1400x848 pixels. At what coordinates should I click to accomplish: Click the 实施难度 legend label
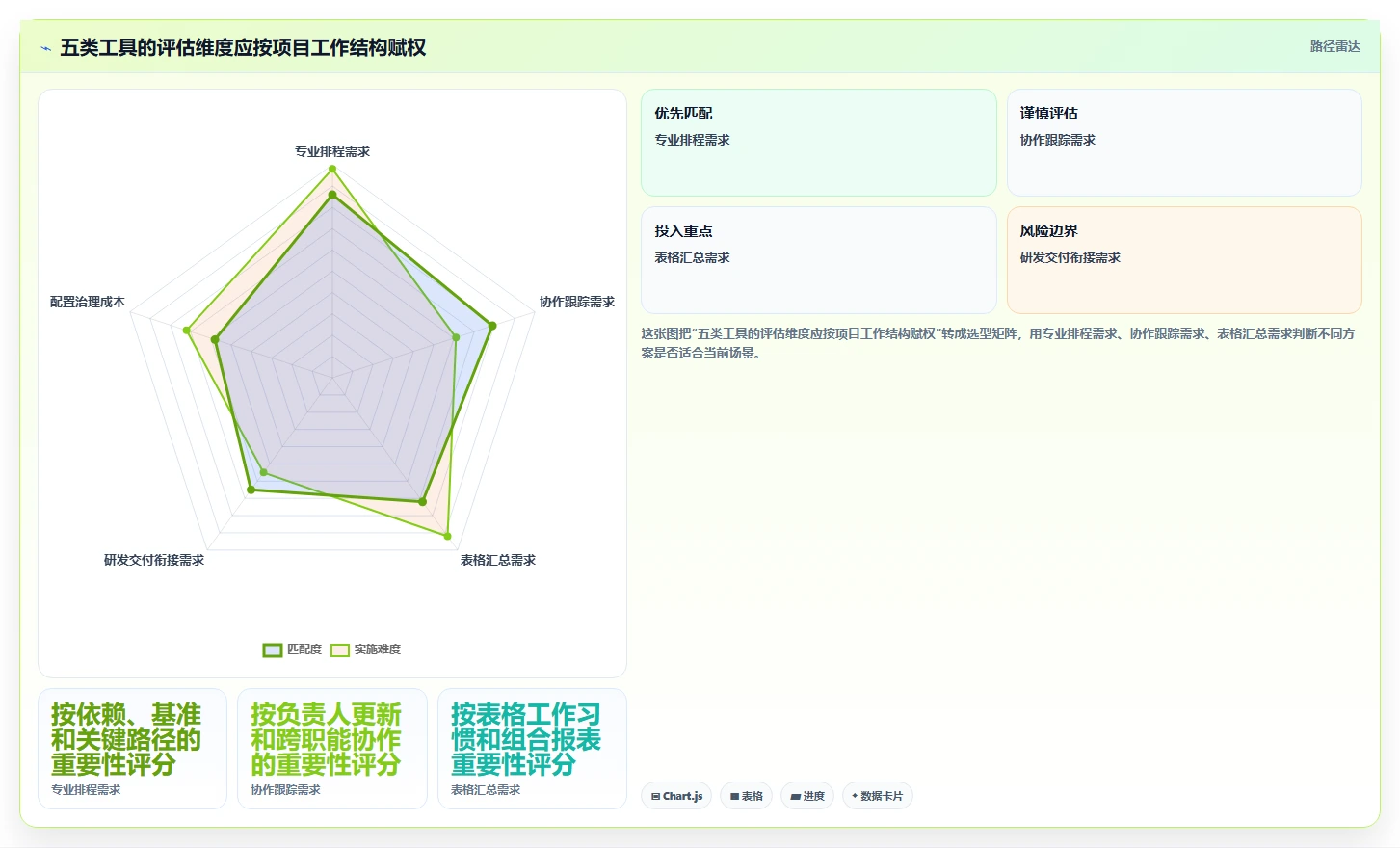[378, 649]
